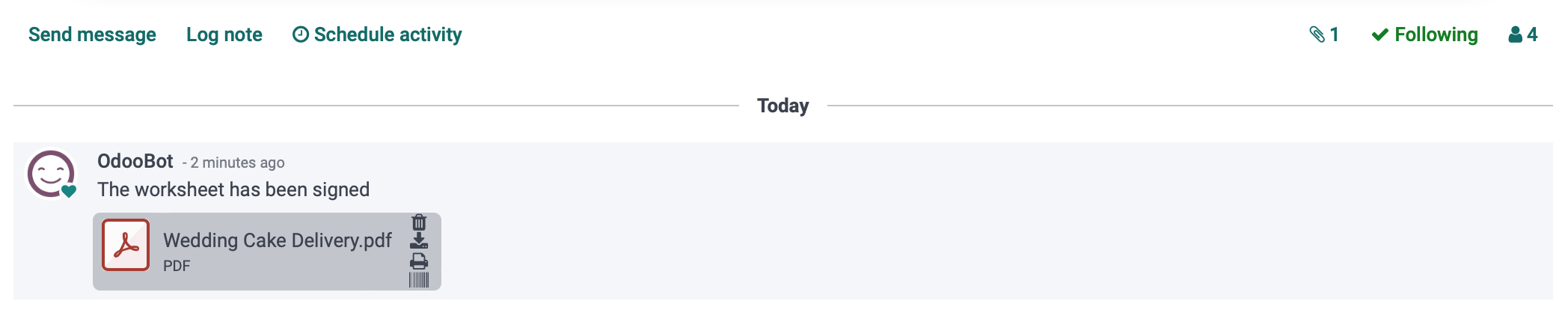Viewport: 1568px width, 313px height.
Task: Click the paperclip attachments icon
Action: (1317, 34)
